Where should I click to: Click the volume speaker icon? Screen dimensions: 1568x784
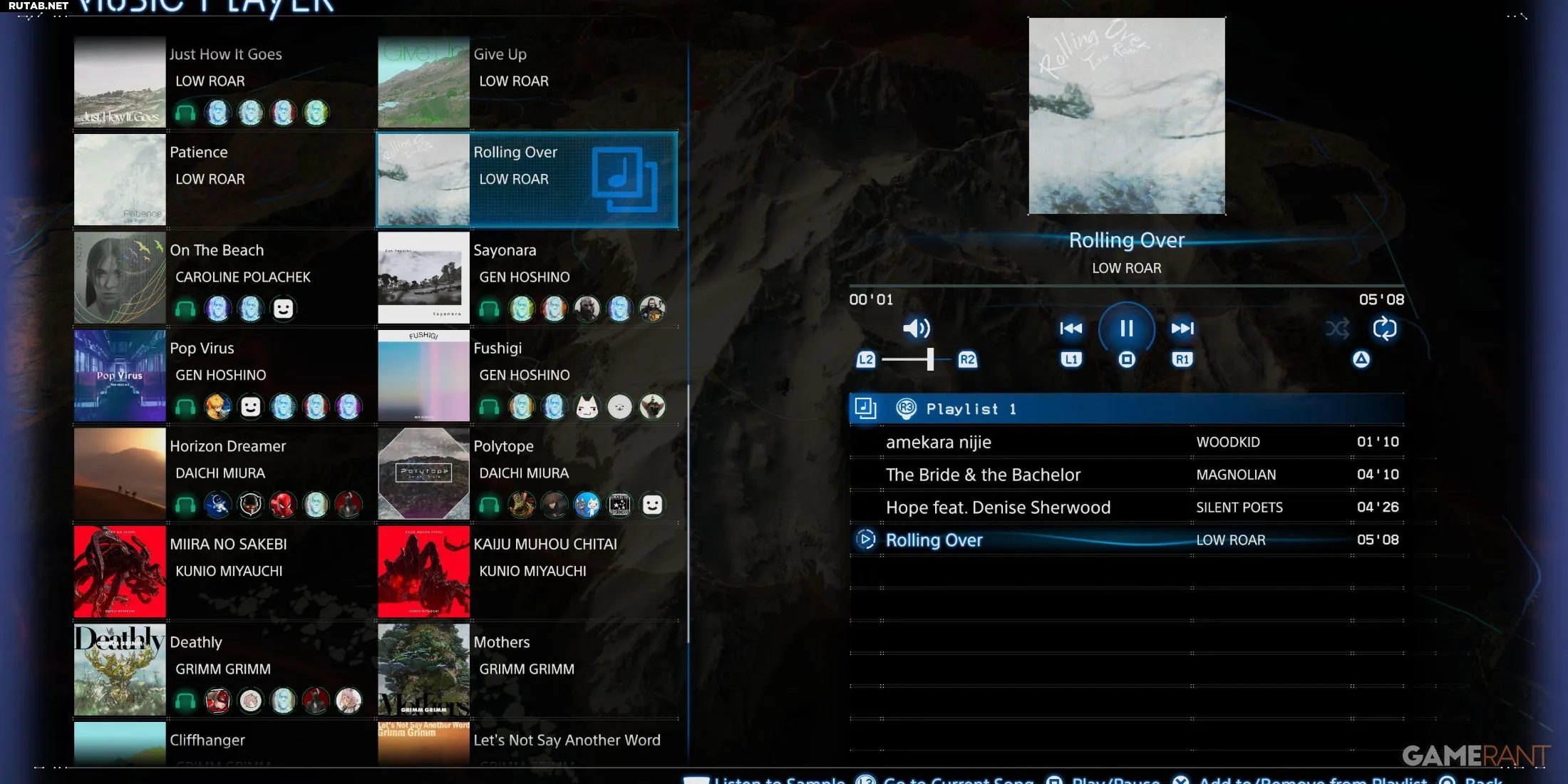tap(917, 328)
